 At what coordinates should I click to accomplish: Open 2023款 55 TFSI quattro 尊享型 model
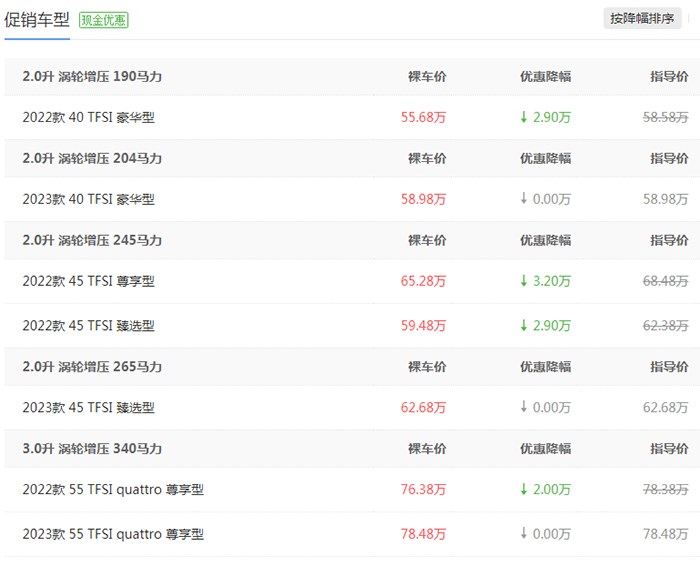click(113, 534)
